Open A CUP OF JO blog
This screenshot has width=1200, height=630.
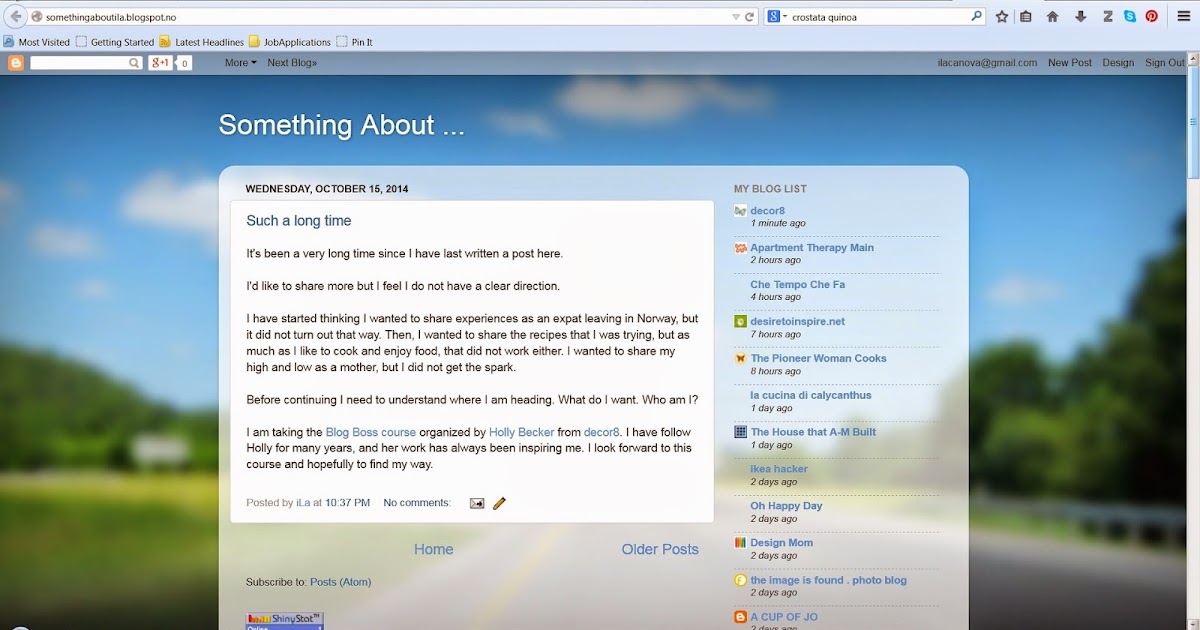point(784,618)
